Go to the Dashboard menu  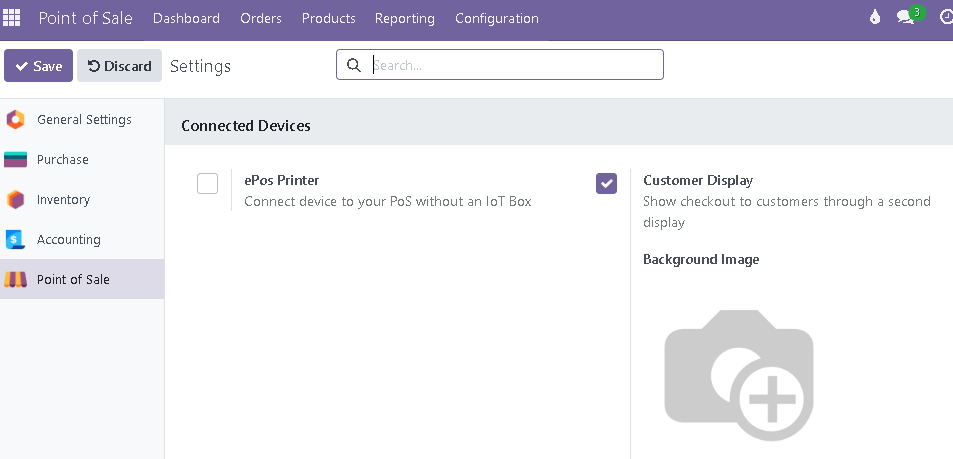pos(186,18)
